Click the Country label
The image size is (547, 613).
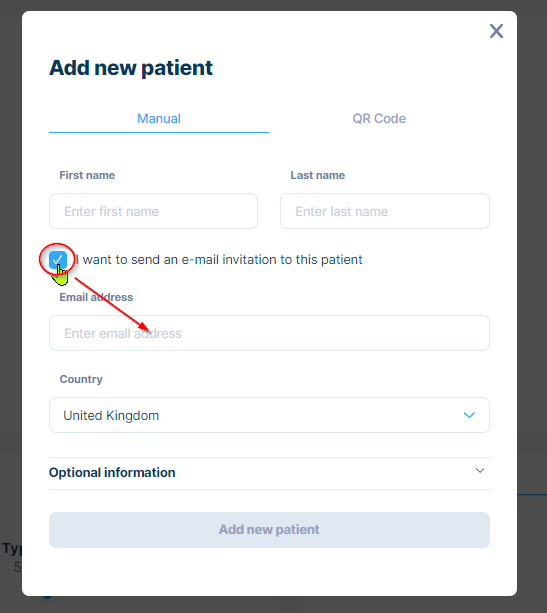coord(81,379)
